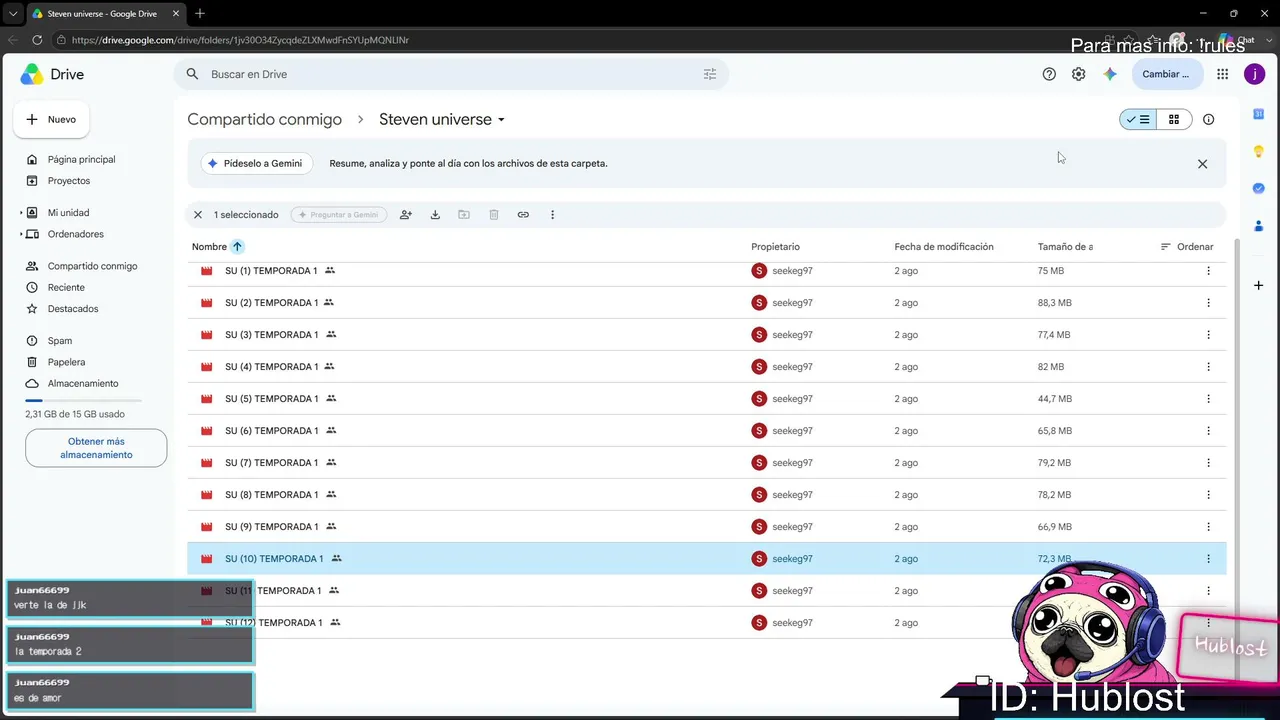The height and width of the screenshot is (720, 1280).
Task: Clear the current selection
Action: tap(198, 214)
